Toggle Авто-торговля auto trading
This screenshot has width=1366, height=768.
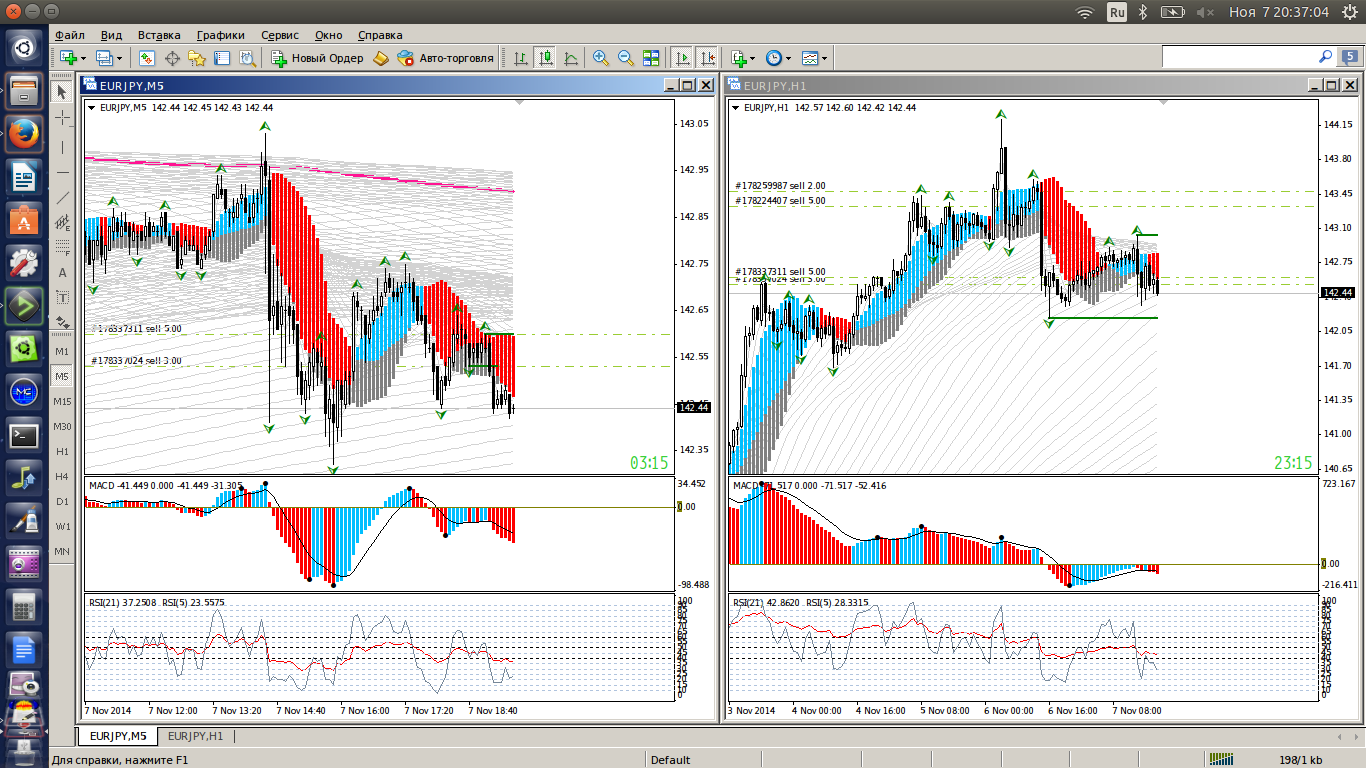(x=445, y=58)
